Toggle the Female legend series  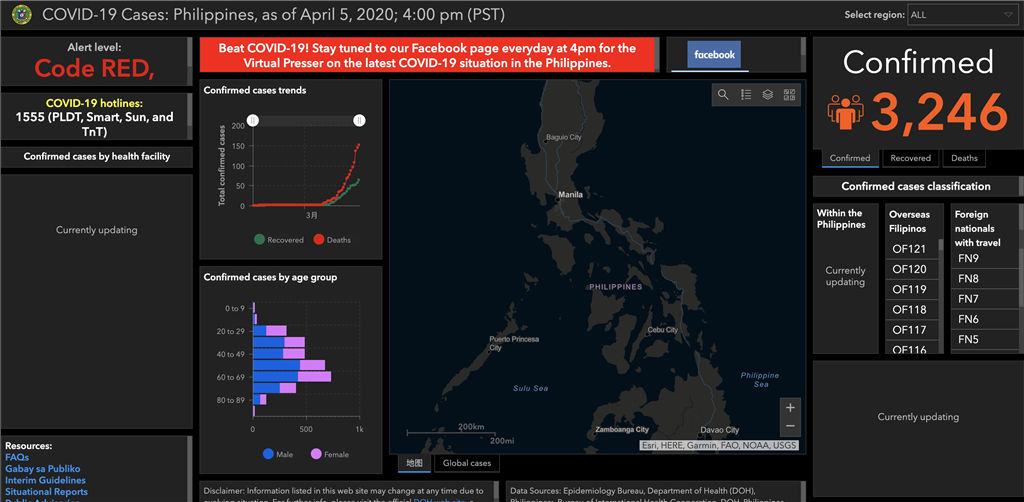pos(330,454)
